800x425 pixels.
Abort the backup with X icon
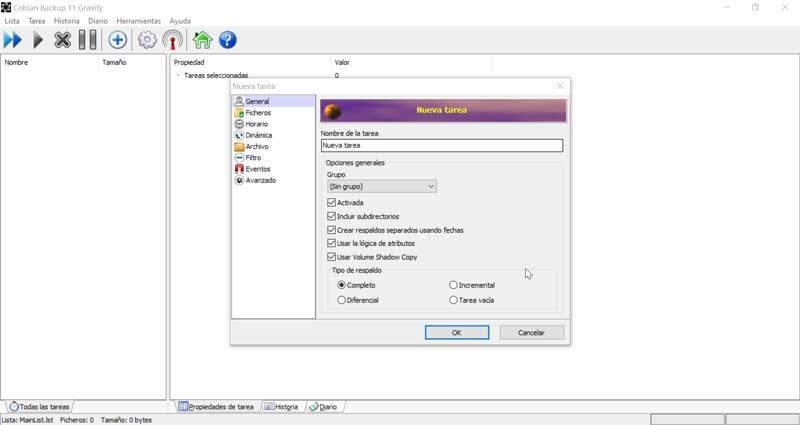[62, 40]
